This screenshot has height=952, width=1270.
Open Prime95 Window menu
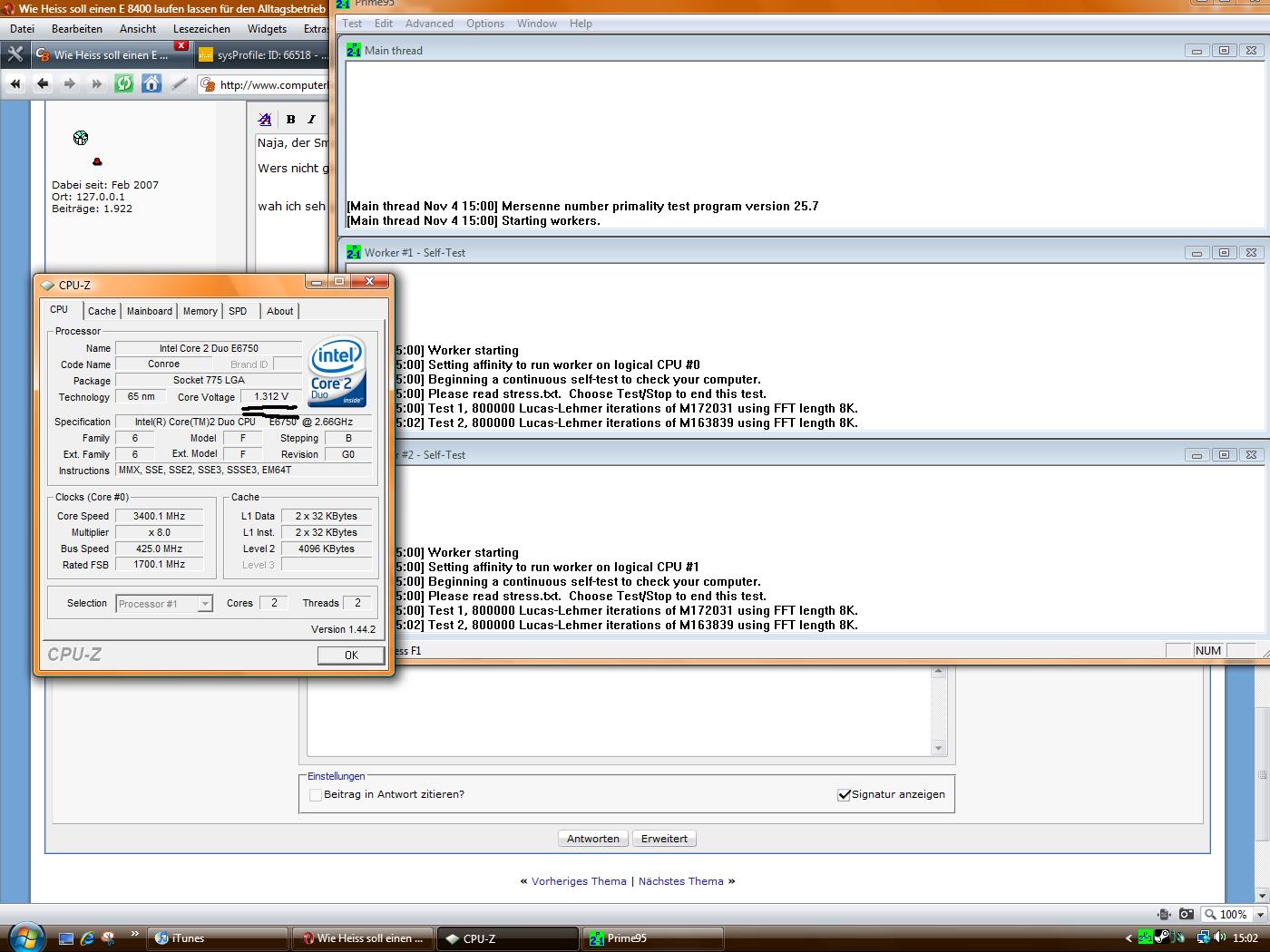point(537,24)
